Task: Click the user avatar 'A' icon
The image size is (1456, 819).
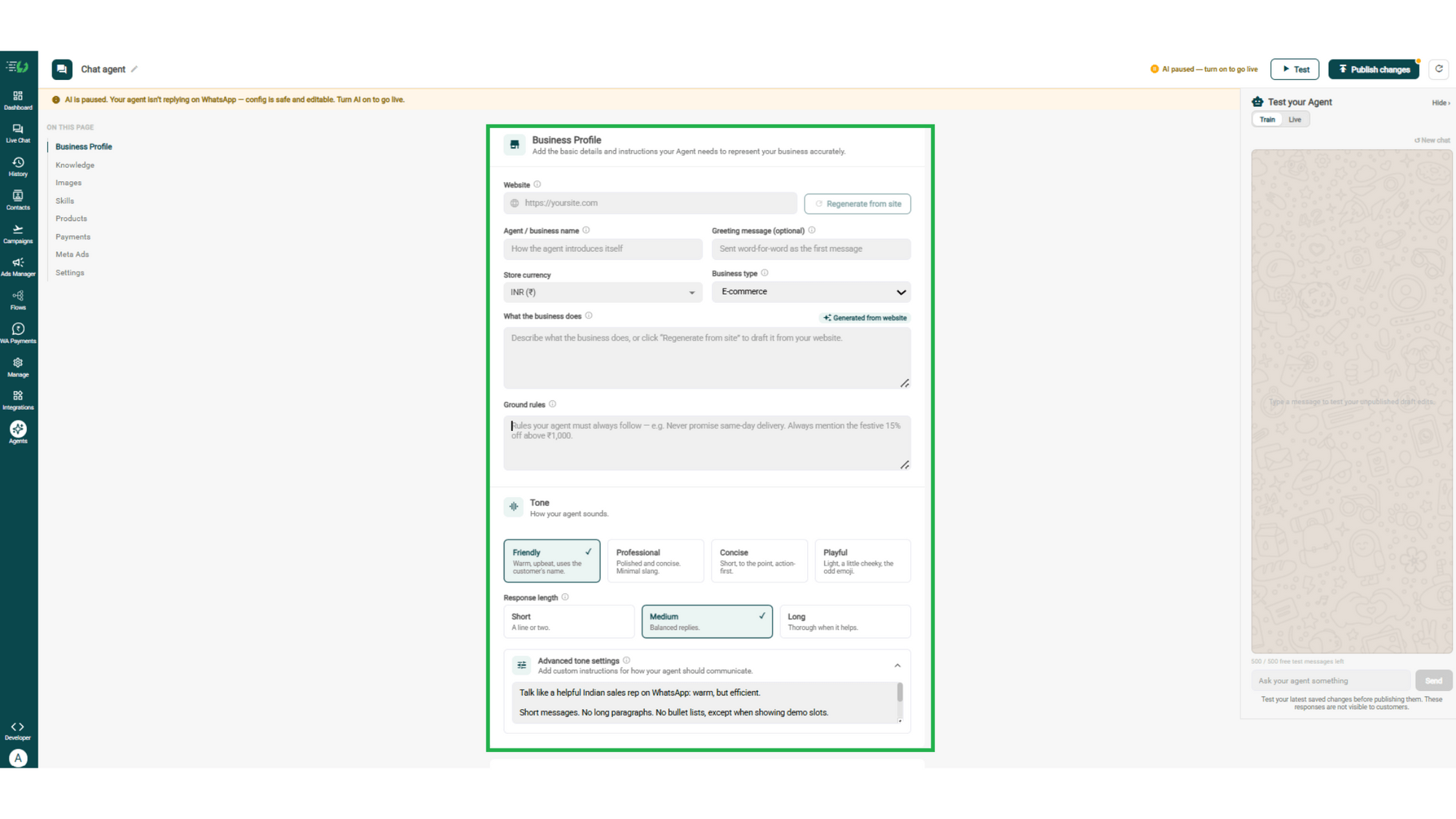Action: [x=18, y=758]
